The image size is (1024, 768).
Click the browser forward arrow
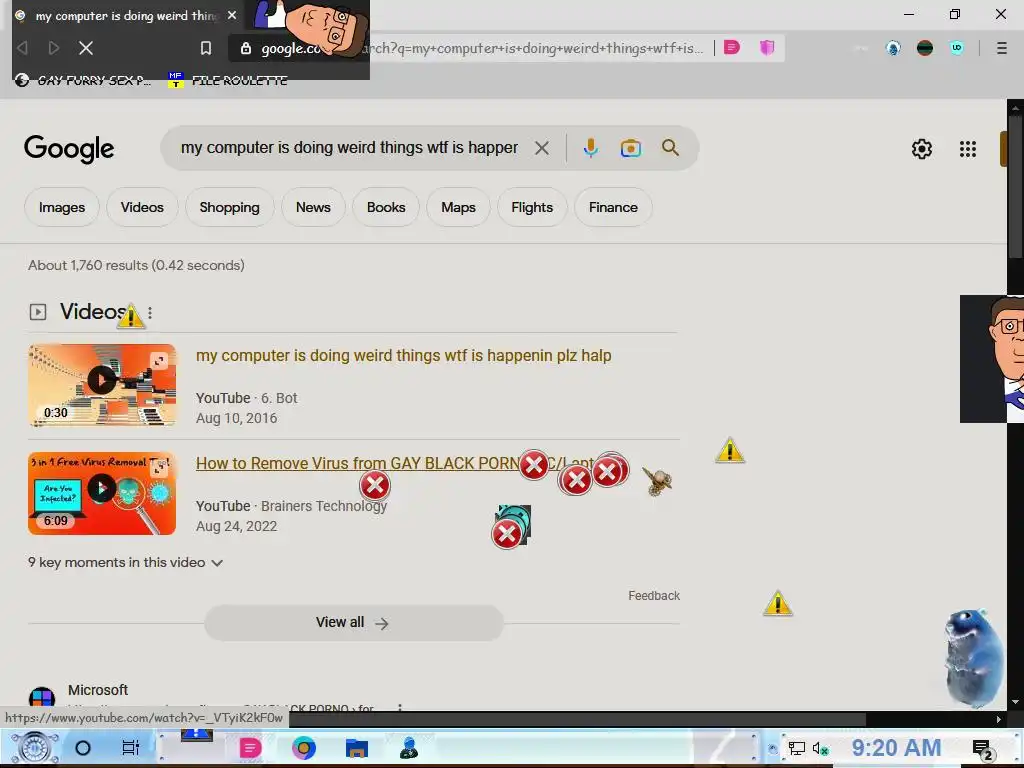tap(54, 48)
